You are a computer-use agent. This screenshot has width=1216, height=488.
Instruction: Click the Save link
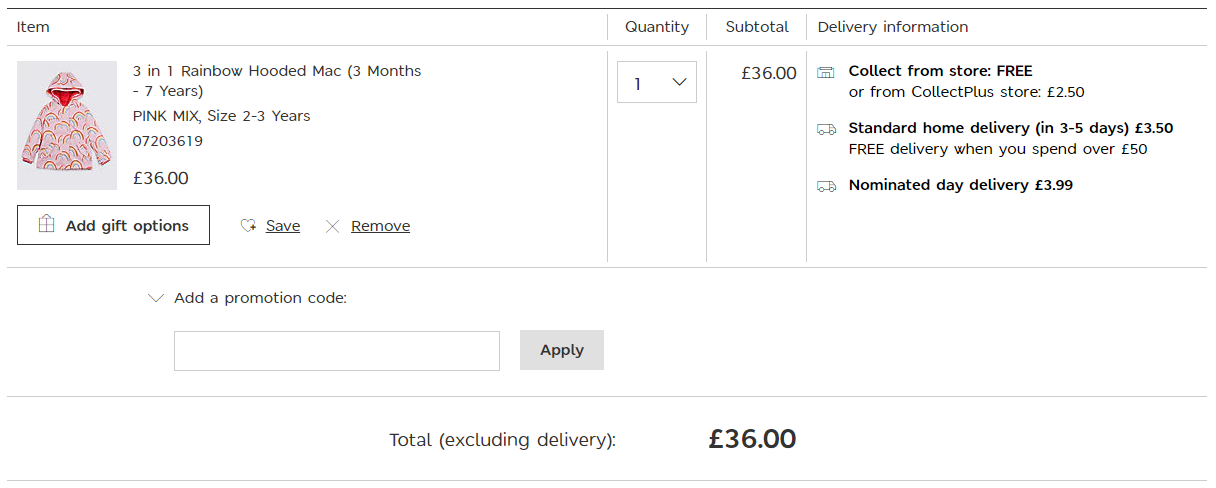tap(283, 226)
